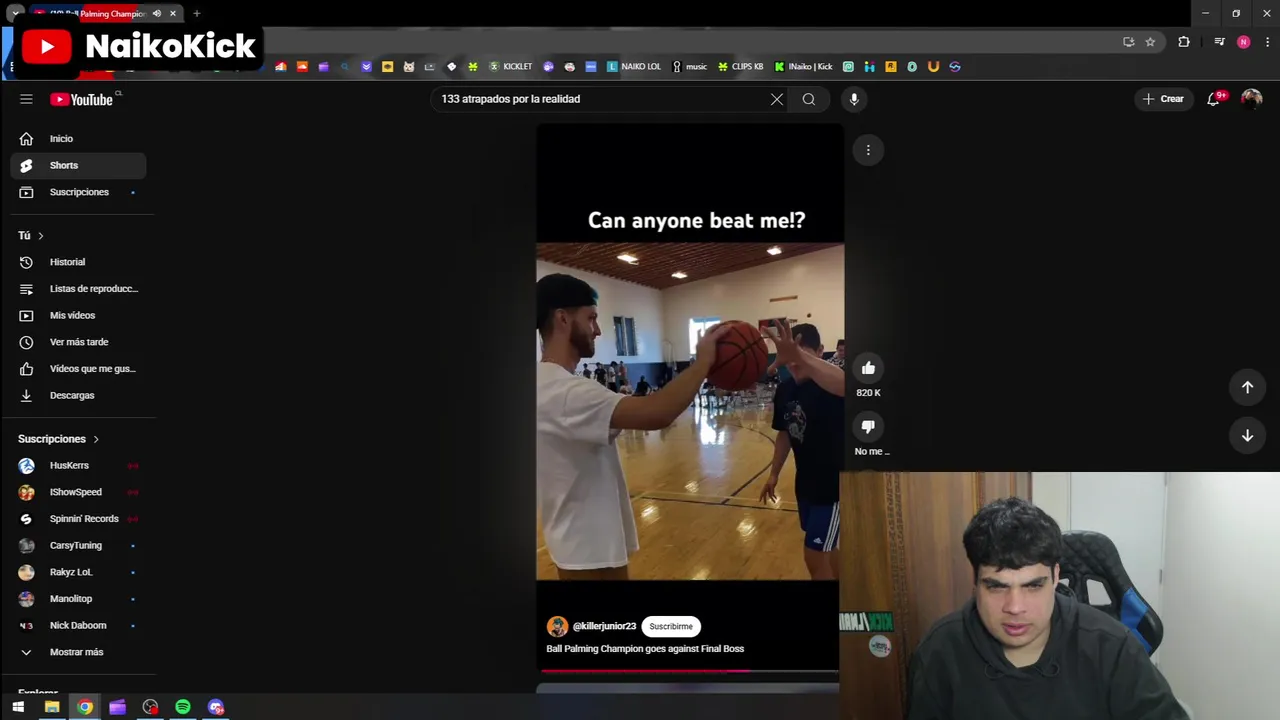The height and width of the screenshot is (720, 1280).
Task: Mute the YouTube browser tab audio
Action: [x=157, y=13]
